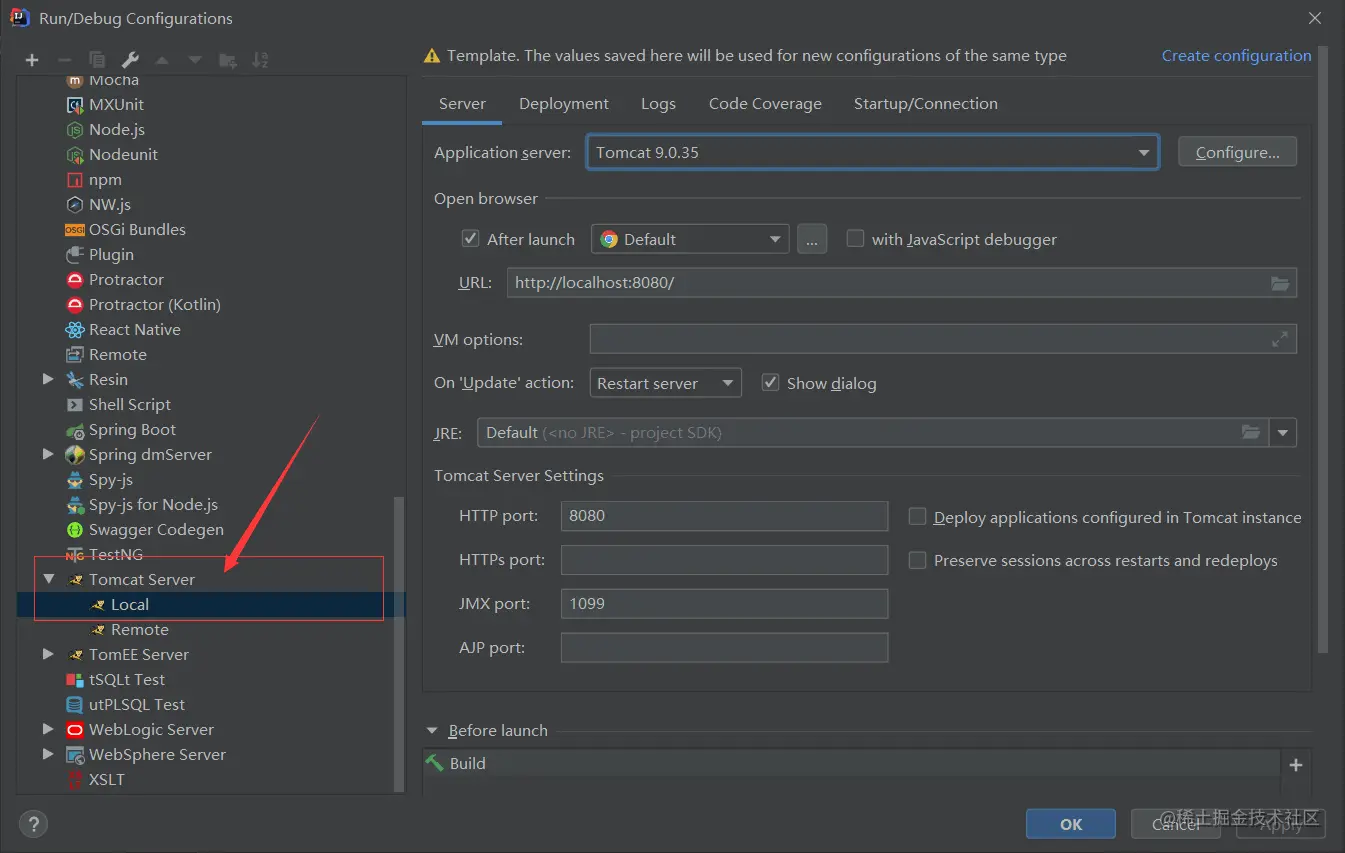Switch to the Deployment tab
This screenshot has width=1345, height=853.
coord(564,104)
